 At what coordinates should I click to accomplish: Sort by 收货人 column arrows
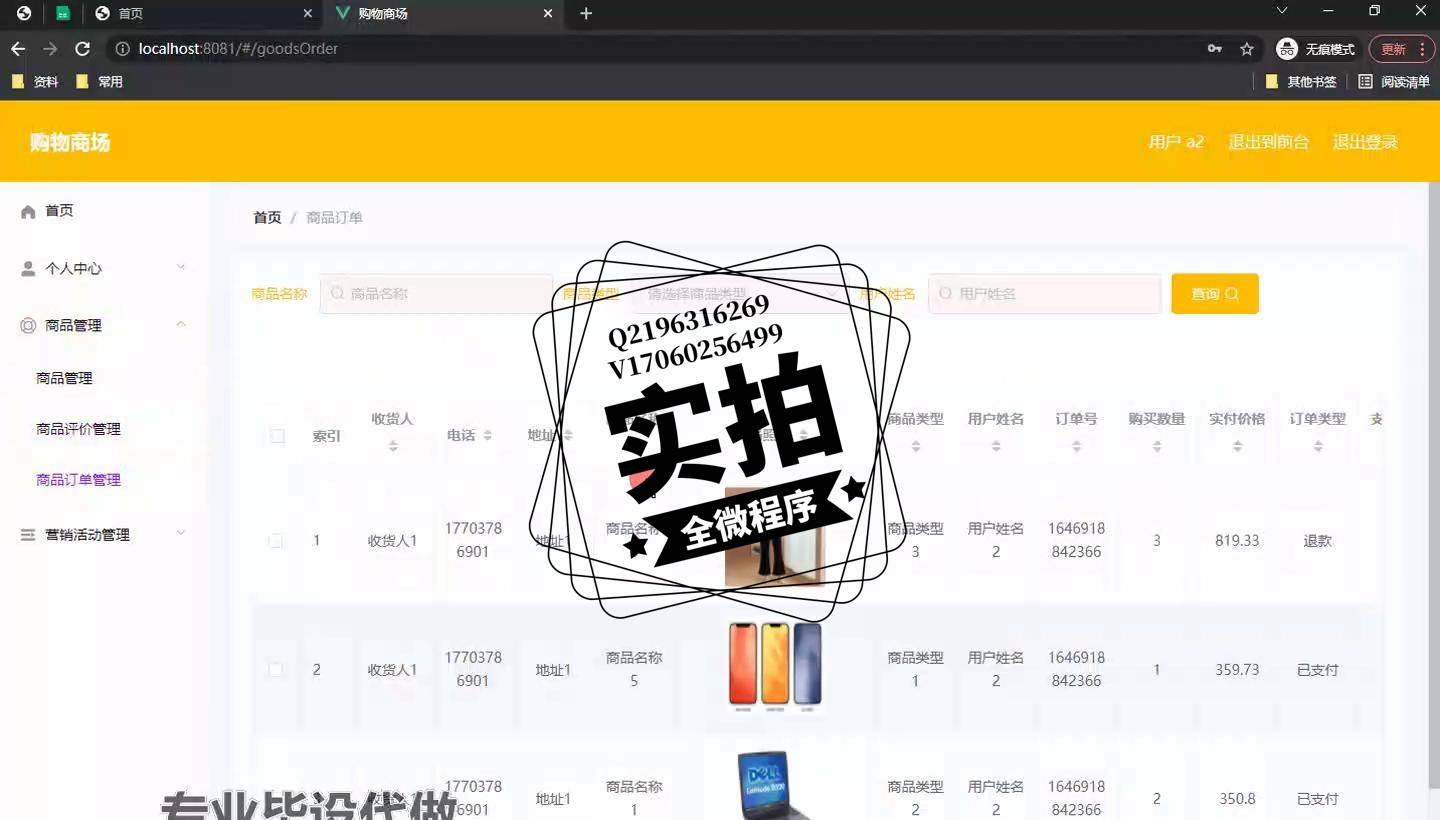tap(393, 446)
